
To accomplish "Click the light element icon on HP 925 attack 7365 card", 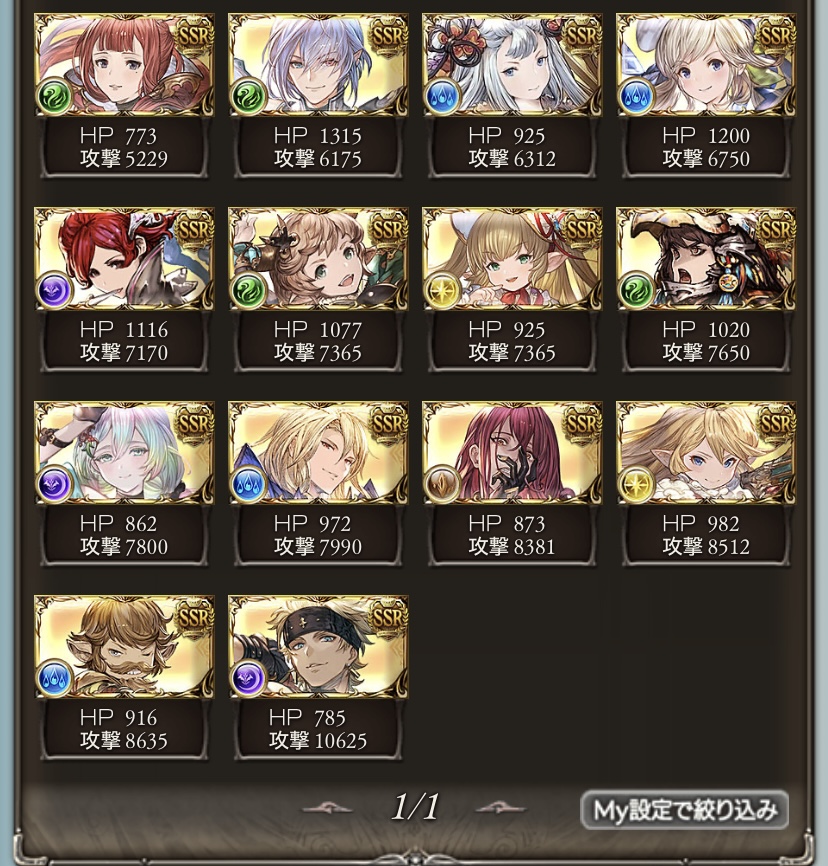I will coord(442,291).
